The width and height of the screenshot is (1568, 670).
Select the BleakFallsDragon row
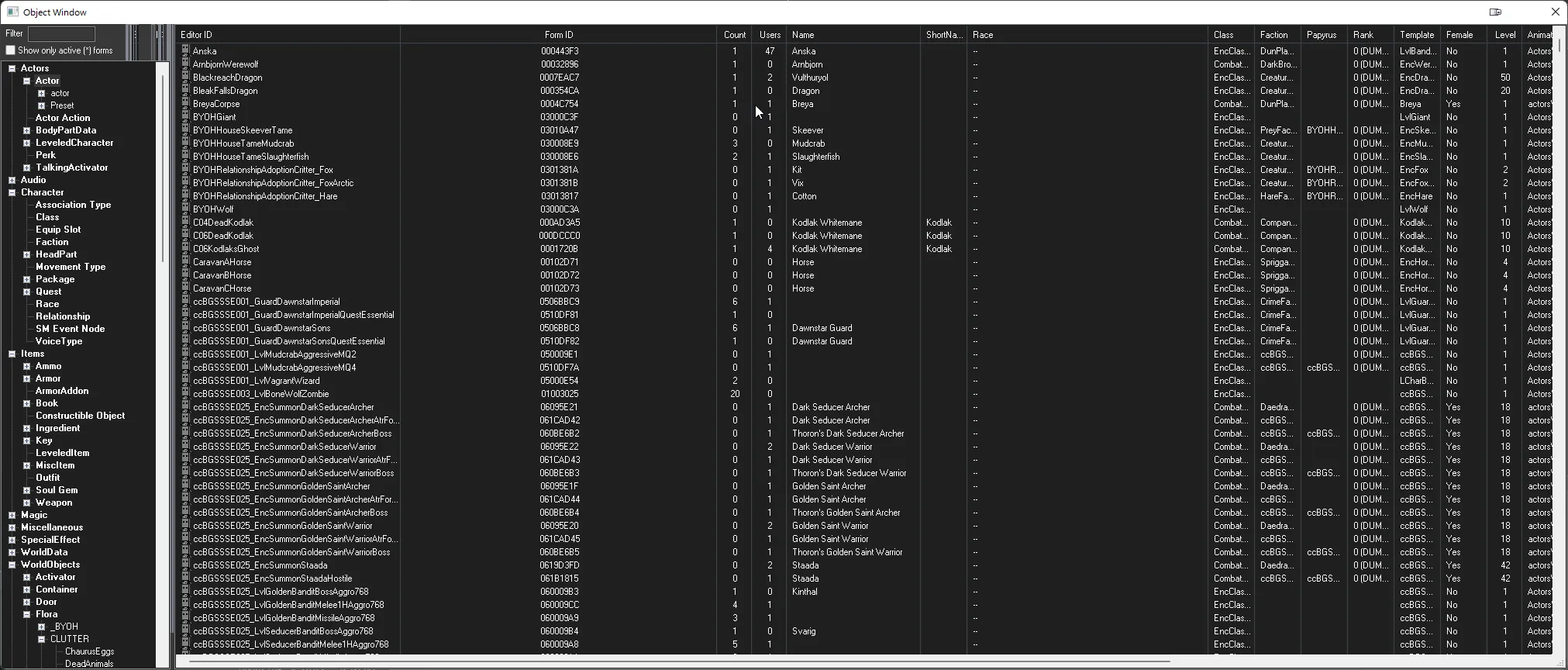pyautogui.click(x=864, y=91)
